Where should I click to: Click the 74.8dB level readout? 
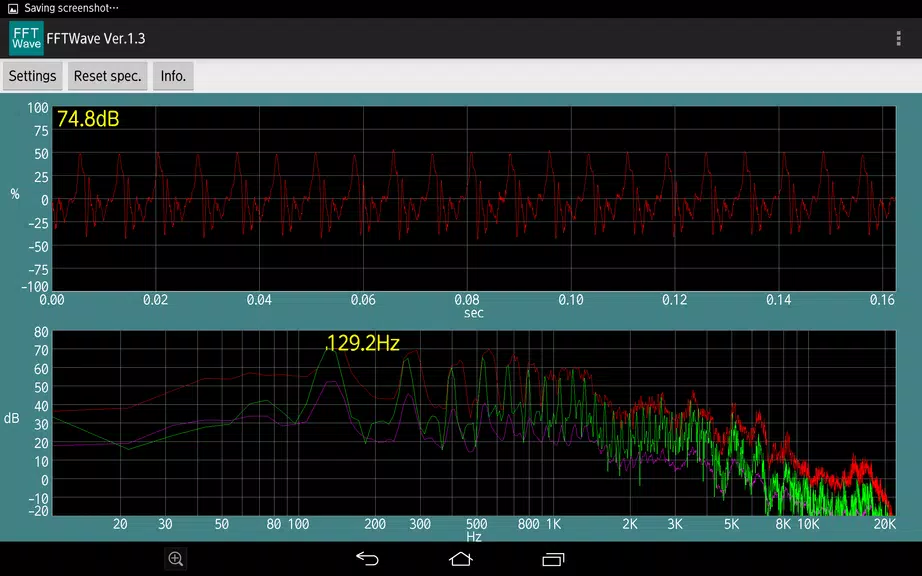[86, 117]
